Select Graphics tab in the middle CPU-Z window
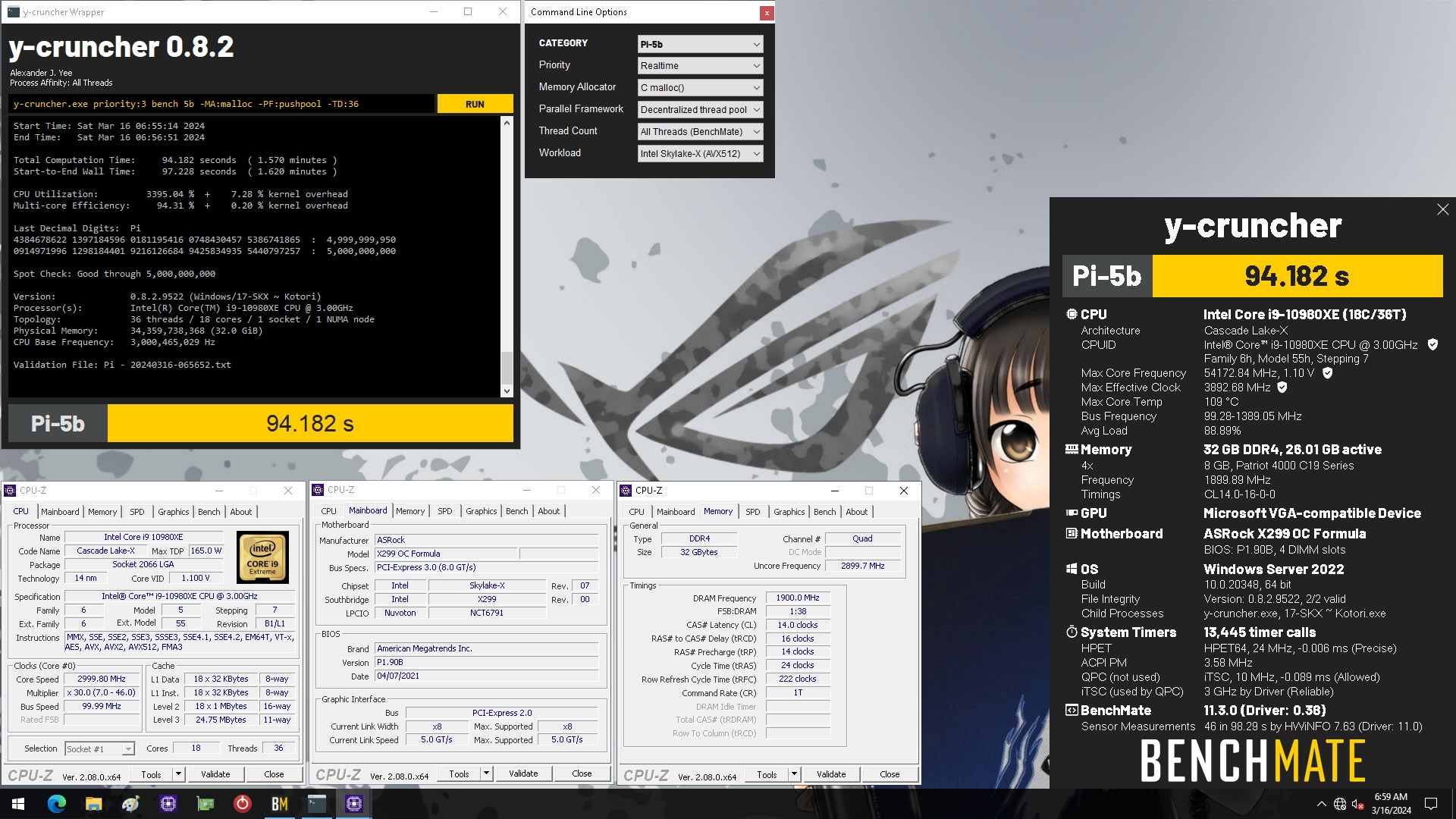Image resolution: width=1456 pixels, height=819 pixels. point(482,511)
